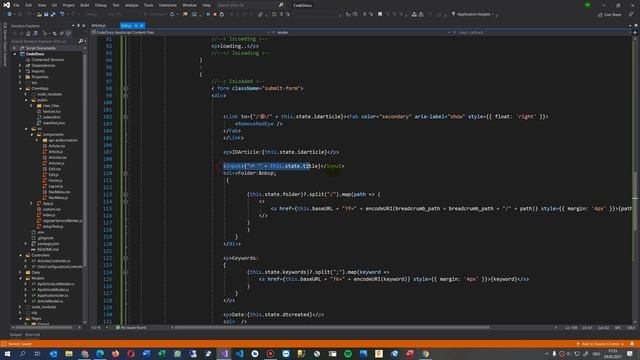The height and width of the screenshot is (360, 640).
Task: Click the Solution Explorer search magnifier icon
Action: coord(81,41)
